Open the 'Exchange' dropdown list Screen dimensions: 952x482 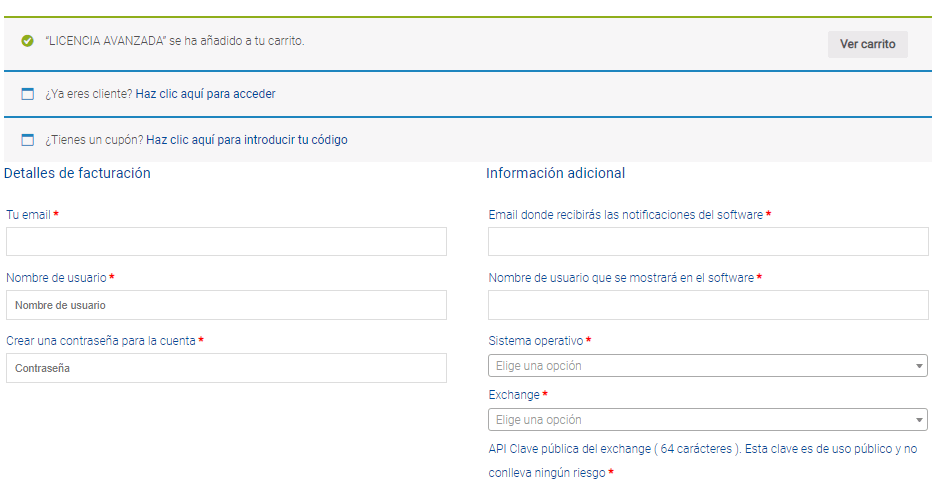pos(708,419)
